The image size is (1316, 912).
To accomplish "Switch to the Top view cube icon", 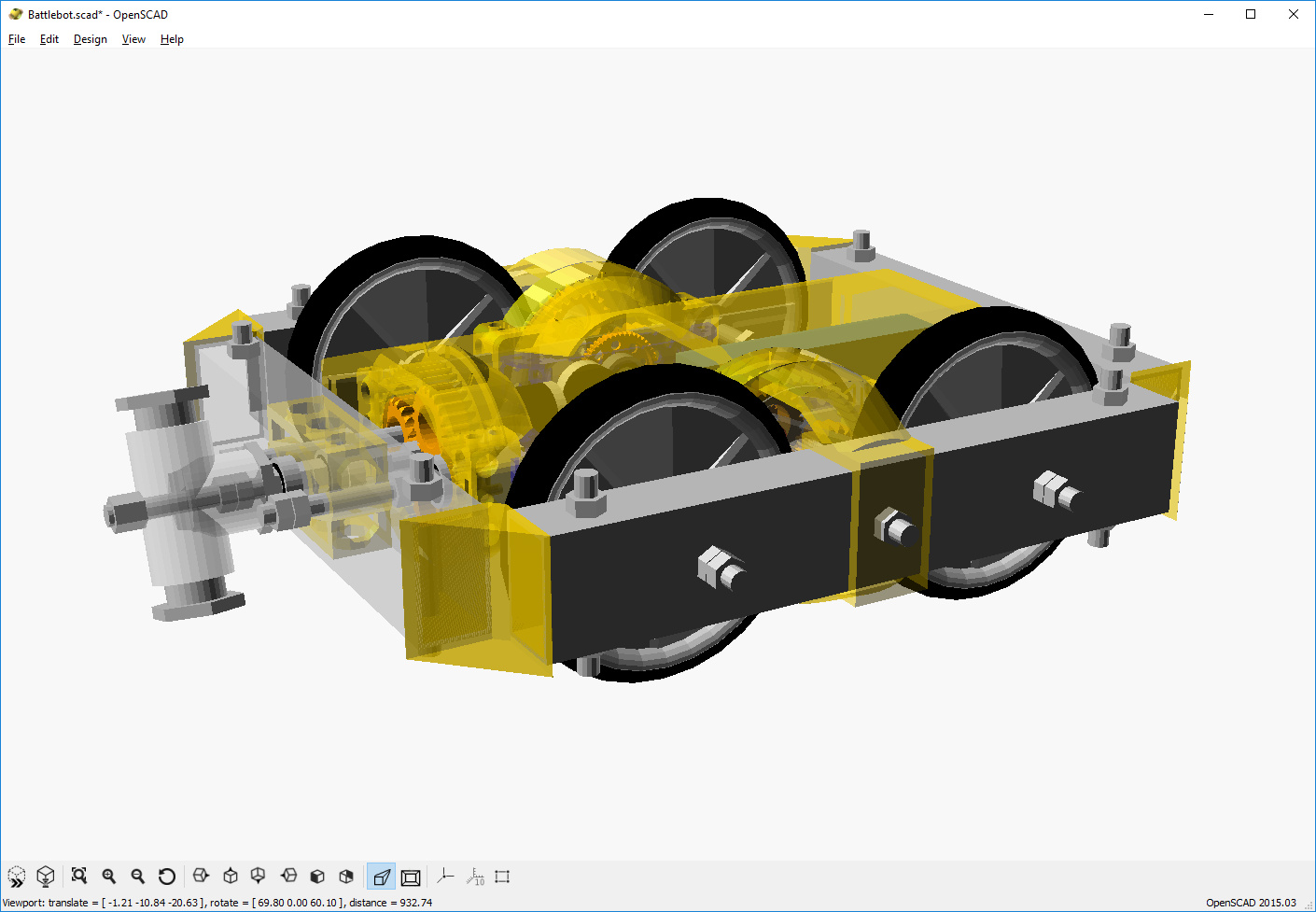I will click(231, 877).
